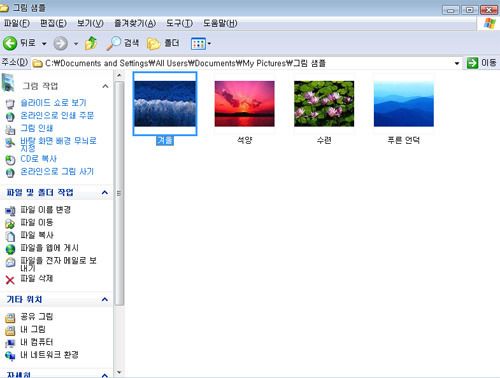This screenshot has height=378, width=500.
Task: Open the 내 컴퓨터 location
Action: 37,342
